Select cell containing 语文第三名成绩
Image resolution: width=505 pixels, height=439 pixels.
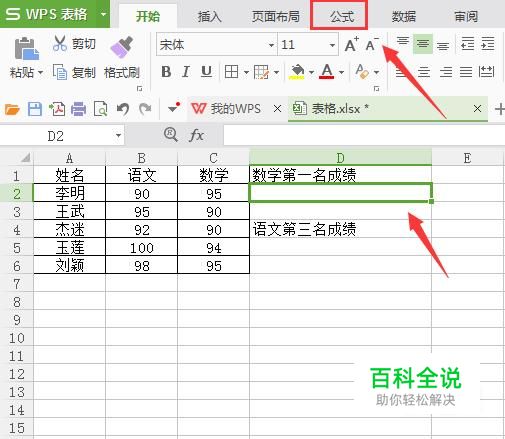pos(340,229)
